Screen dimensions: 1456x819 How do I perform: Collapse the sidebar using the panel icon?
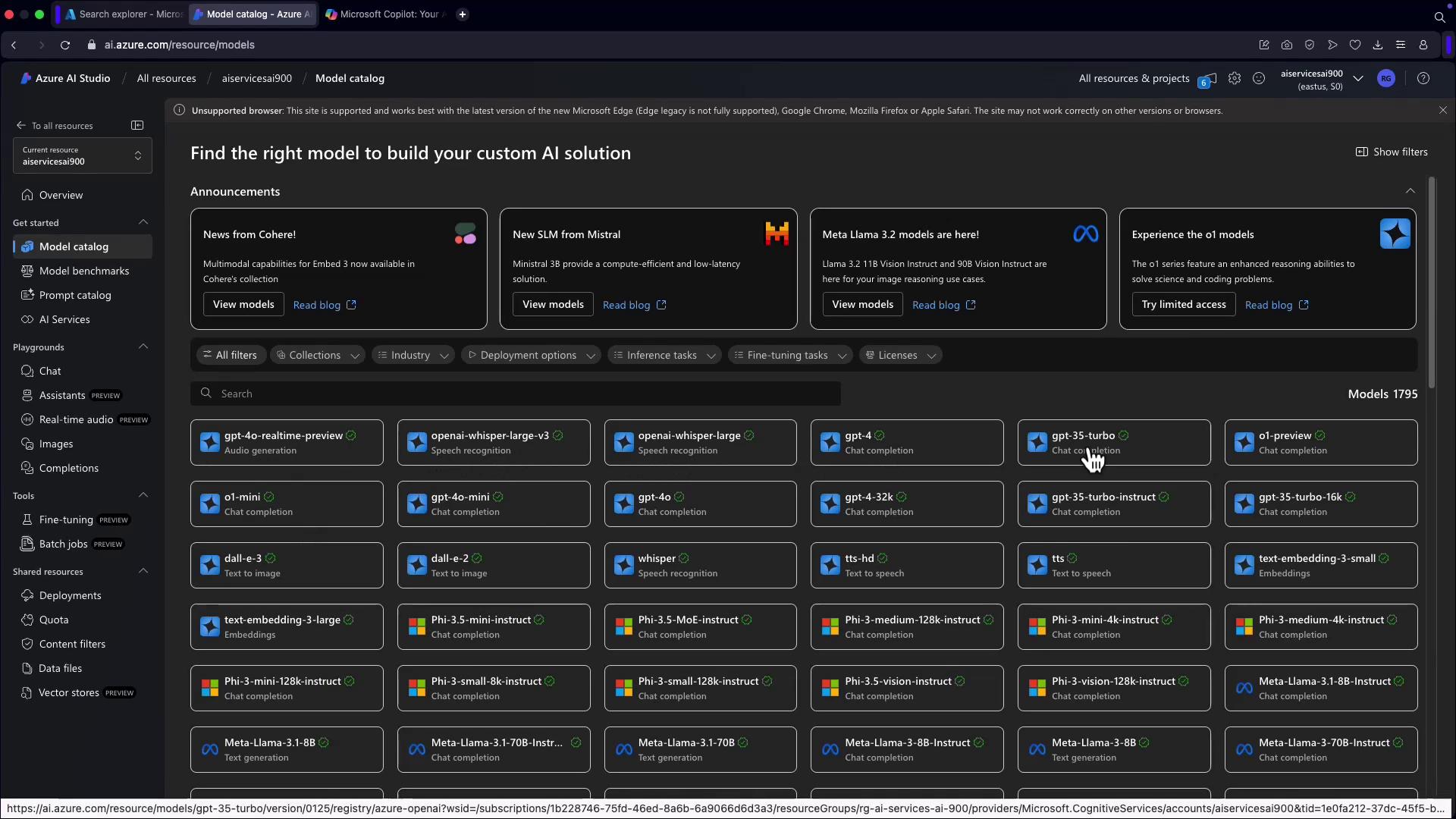coord(137,125)
